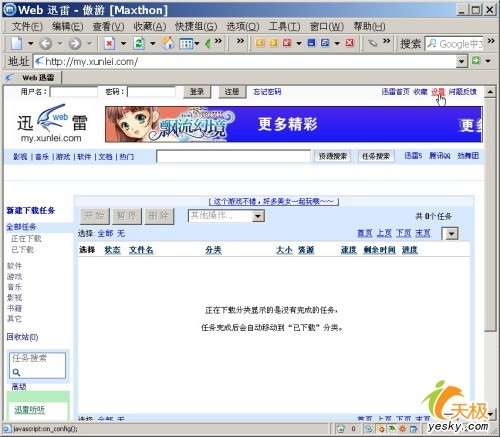This screenshot has width=500, height=437.
Task: Click the orange gear status bar icon
Action: (x=402, y=429)
